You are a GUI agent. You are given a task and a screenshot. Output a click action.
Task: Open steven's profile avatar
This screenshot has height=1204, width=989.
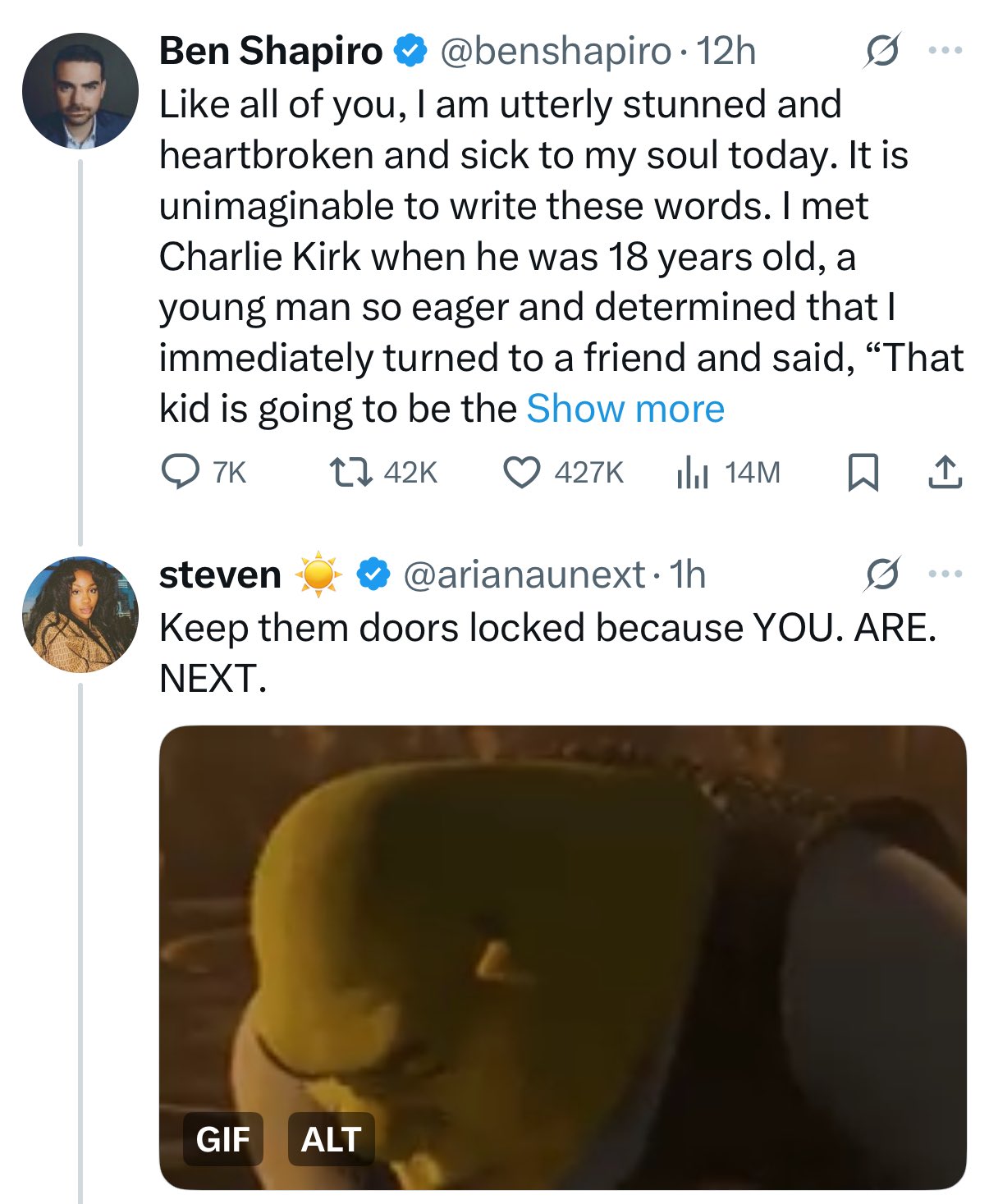(80, 614)
